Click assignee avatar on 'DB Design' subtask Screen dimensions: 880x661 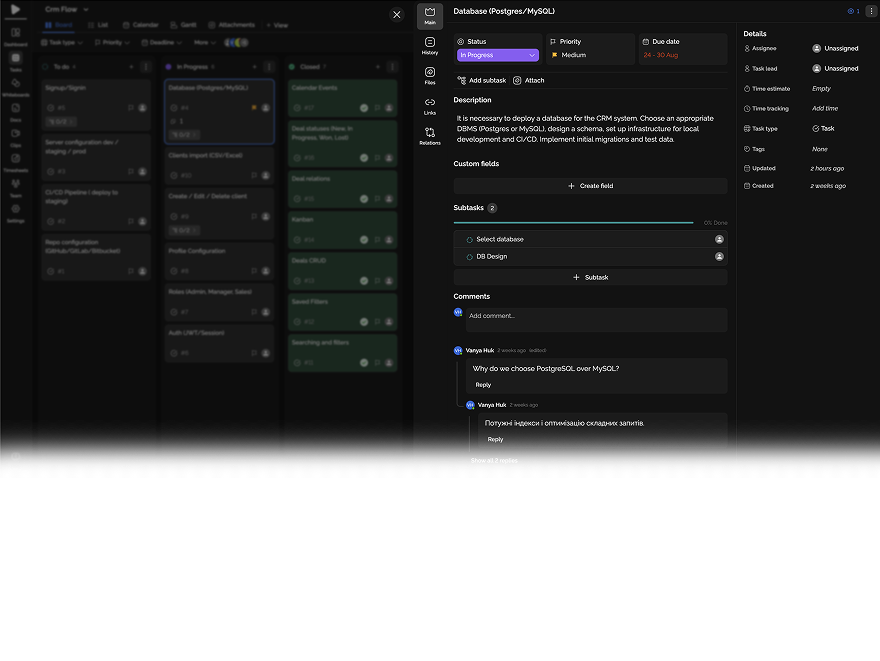(x=719, y=257)
